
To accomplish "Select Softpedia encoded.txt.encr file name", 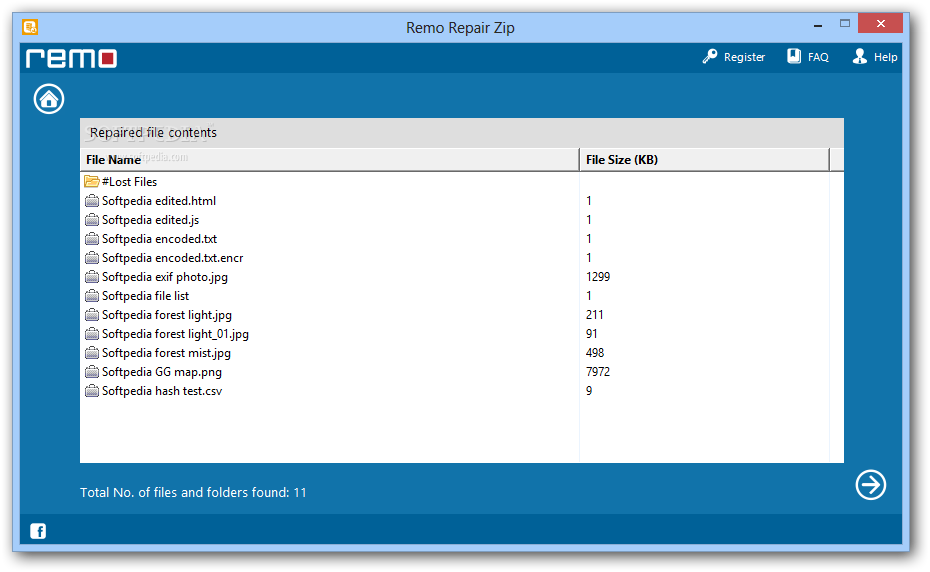I will pos(173,258).
